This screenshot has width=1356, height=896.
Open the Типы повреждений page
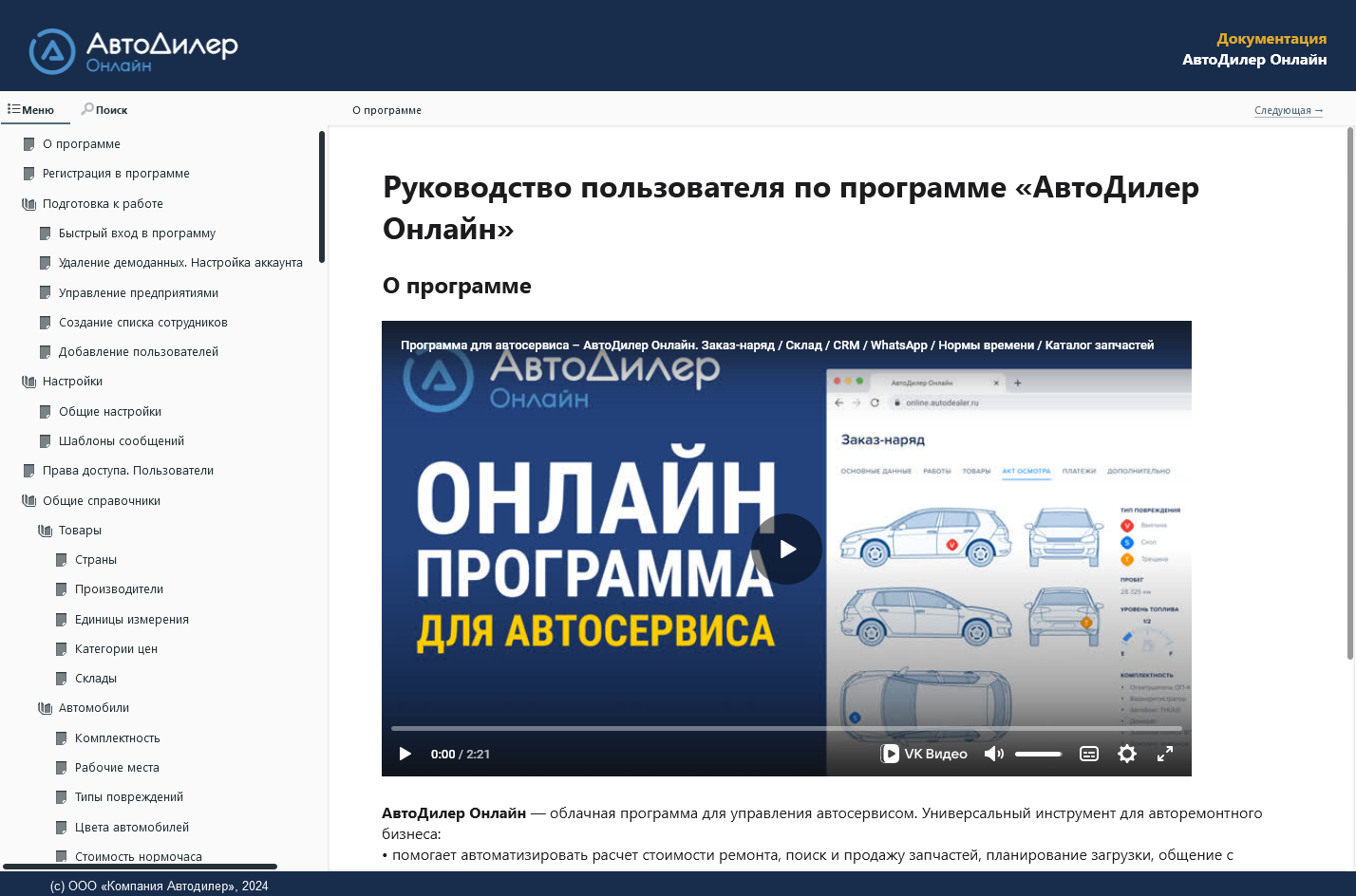(x=129, y=797)
